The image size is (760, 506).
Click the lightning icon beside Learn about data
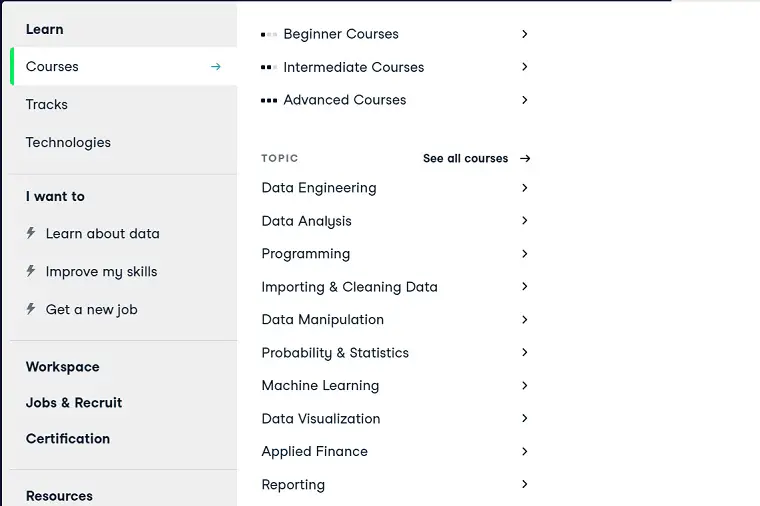(31, 233)
